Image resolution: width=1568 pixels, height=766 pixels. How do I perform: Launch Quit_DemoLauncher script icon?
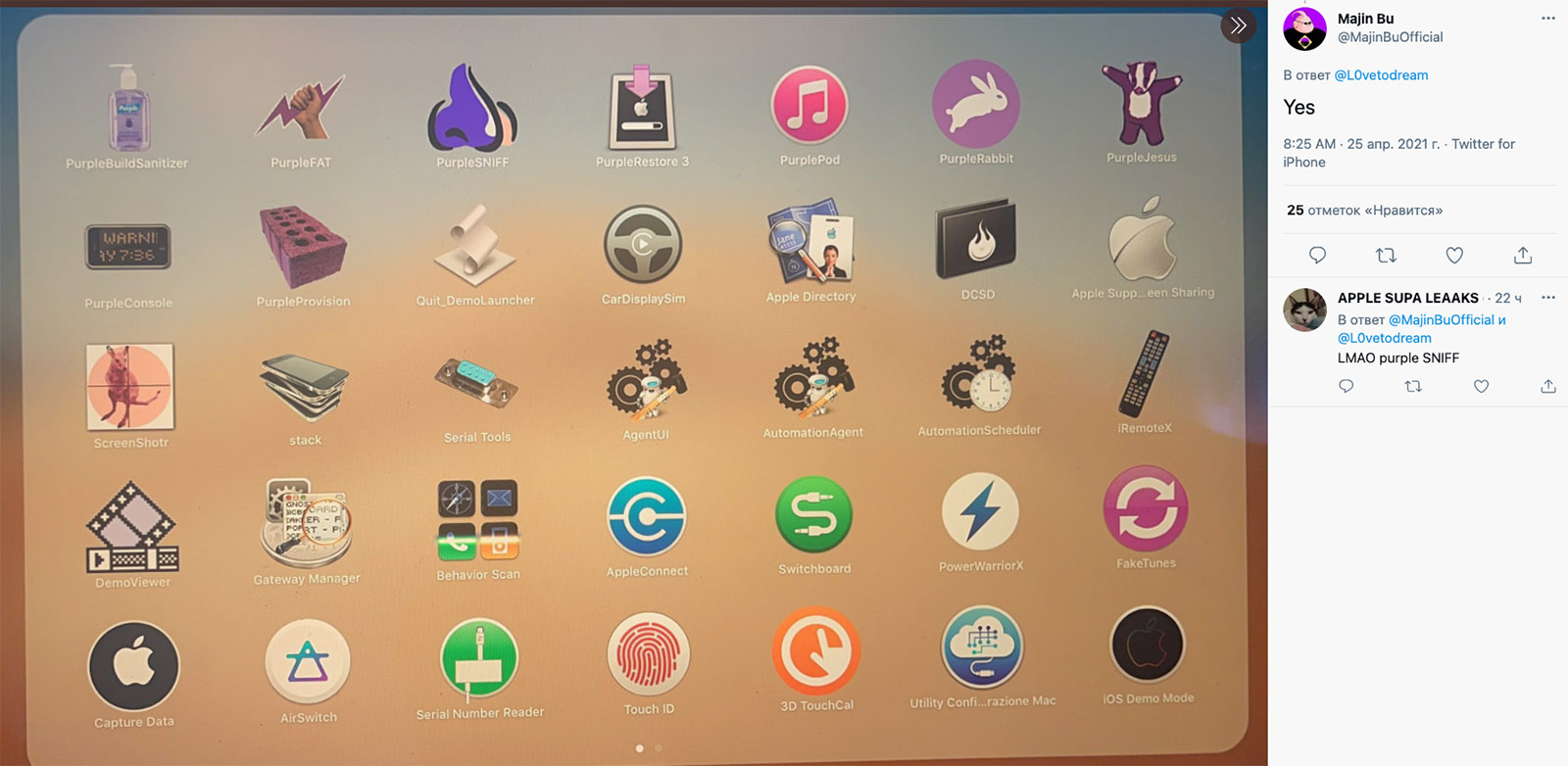coord(475,245)
